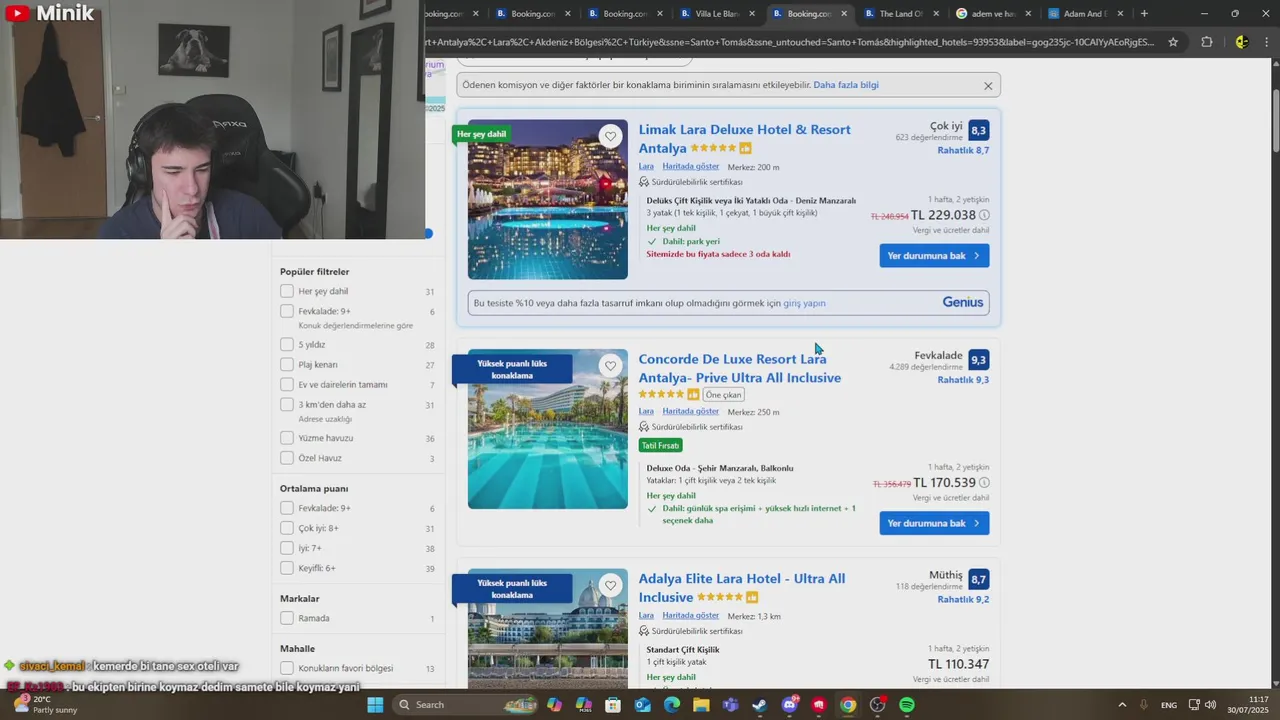Launch Copilot from the taskbar
Viewport: 1280px width, 720px height.
click(554, 705)
